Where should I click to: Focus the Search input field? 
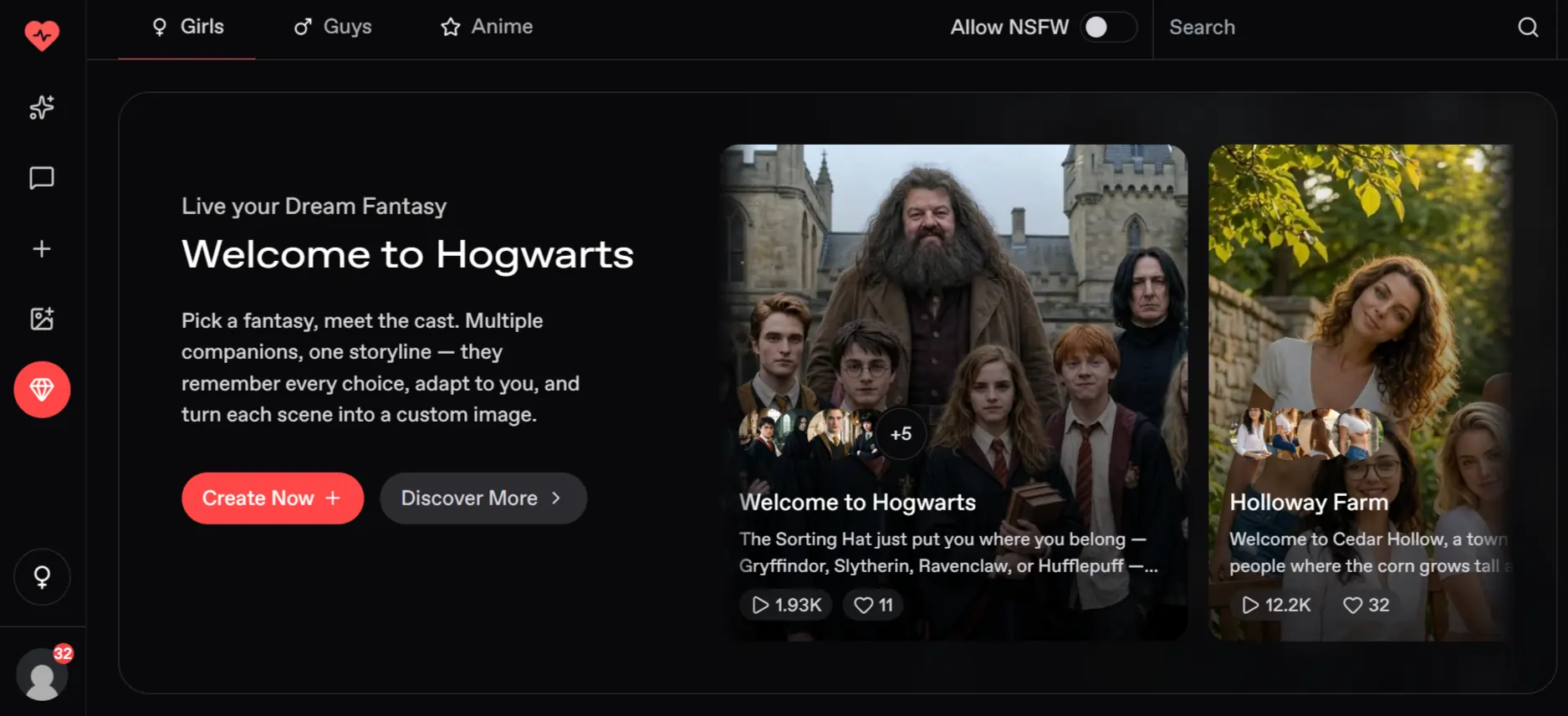pos(1338,28)
